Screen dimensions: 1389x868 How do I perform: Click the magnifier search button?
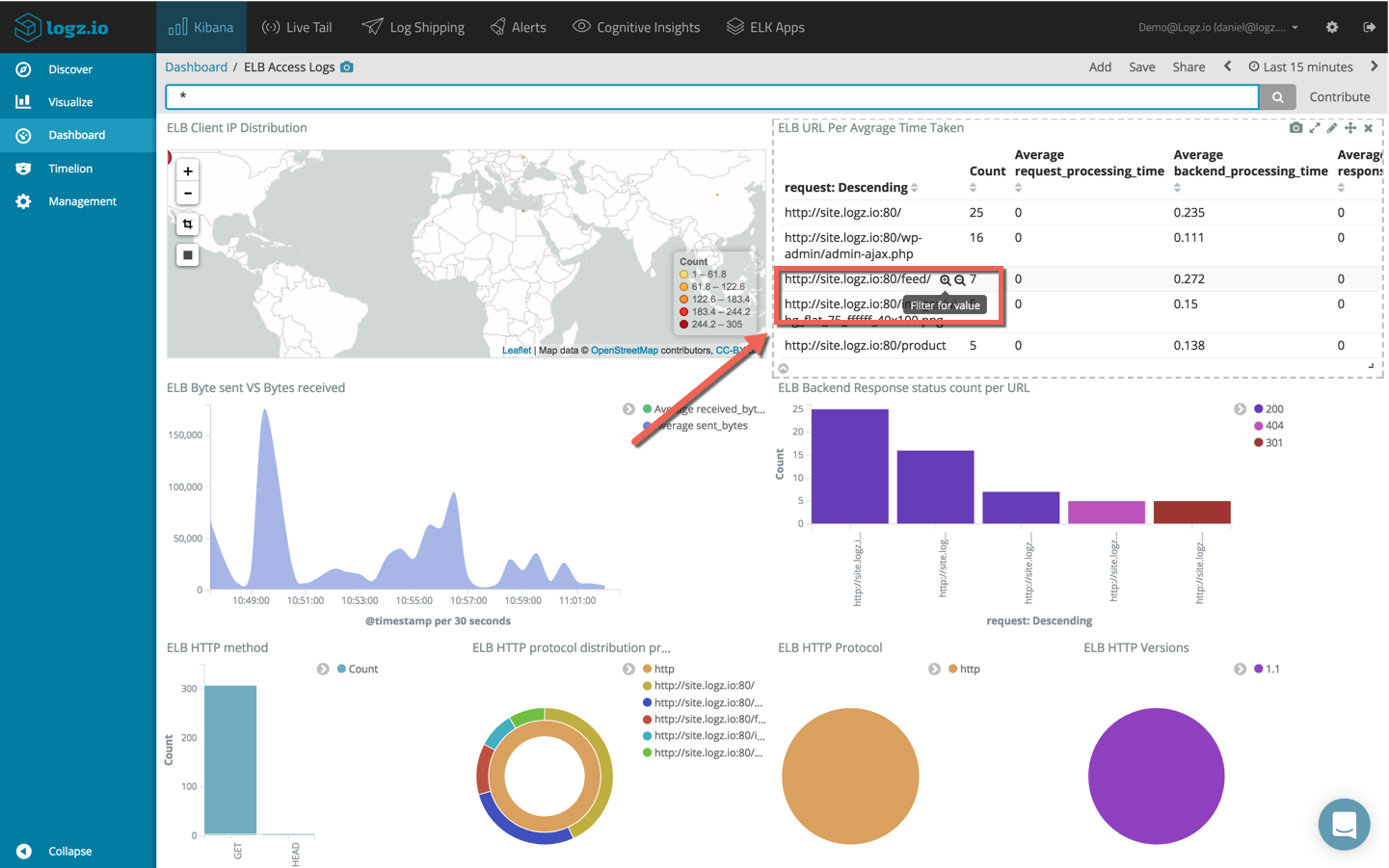point(1277,96)
